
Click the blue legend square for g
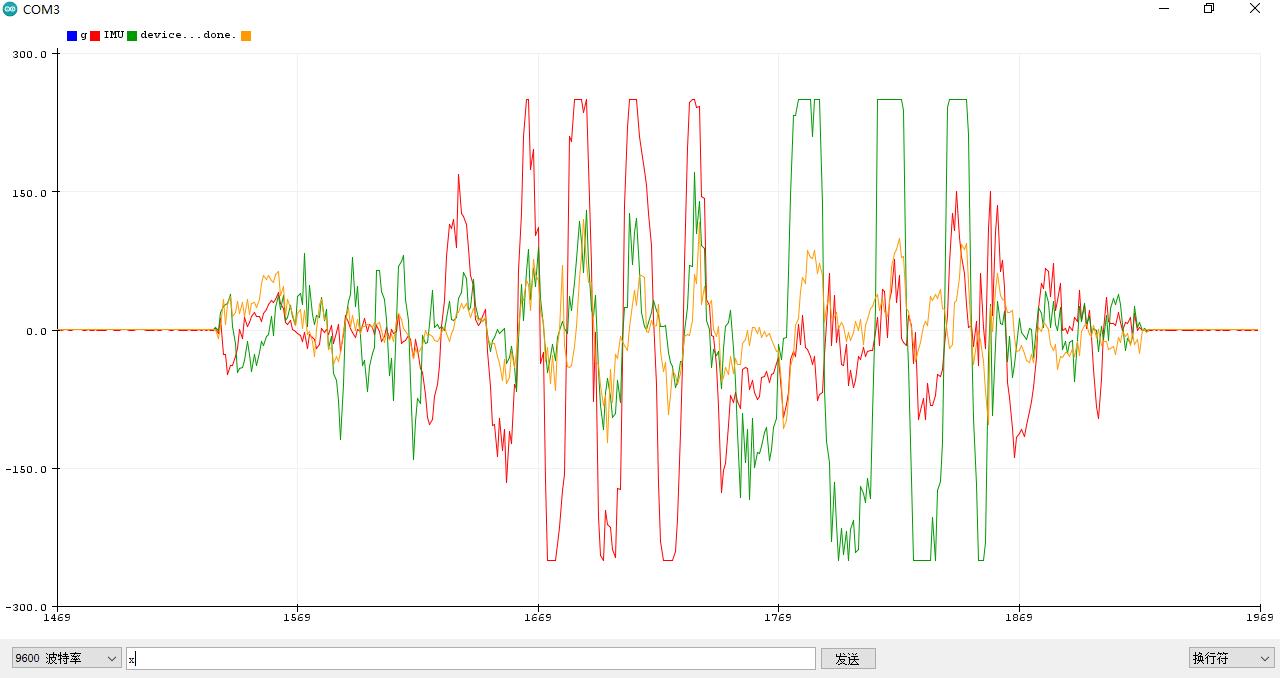(x=72, y=35)
